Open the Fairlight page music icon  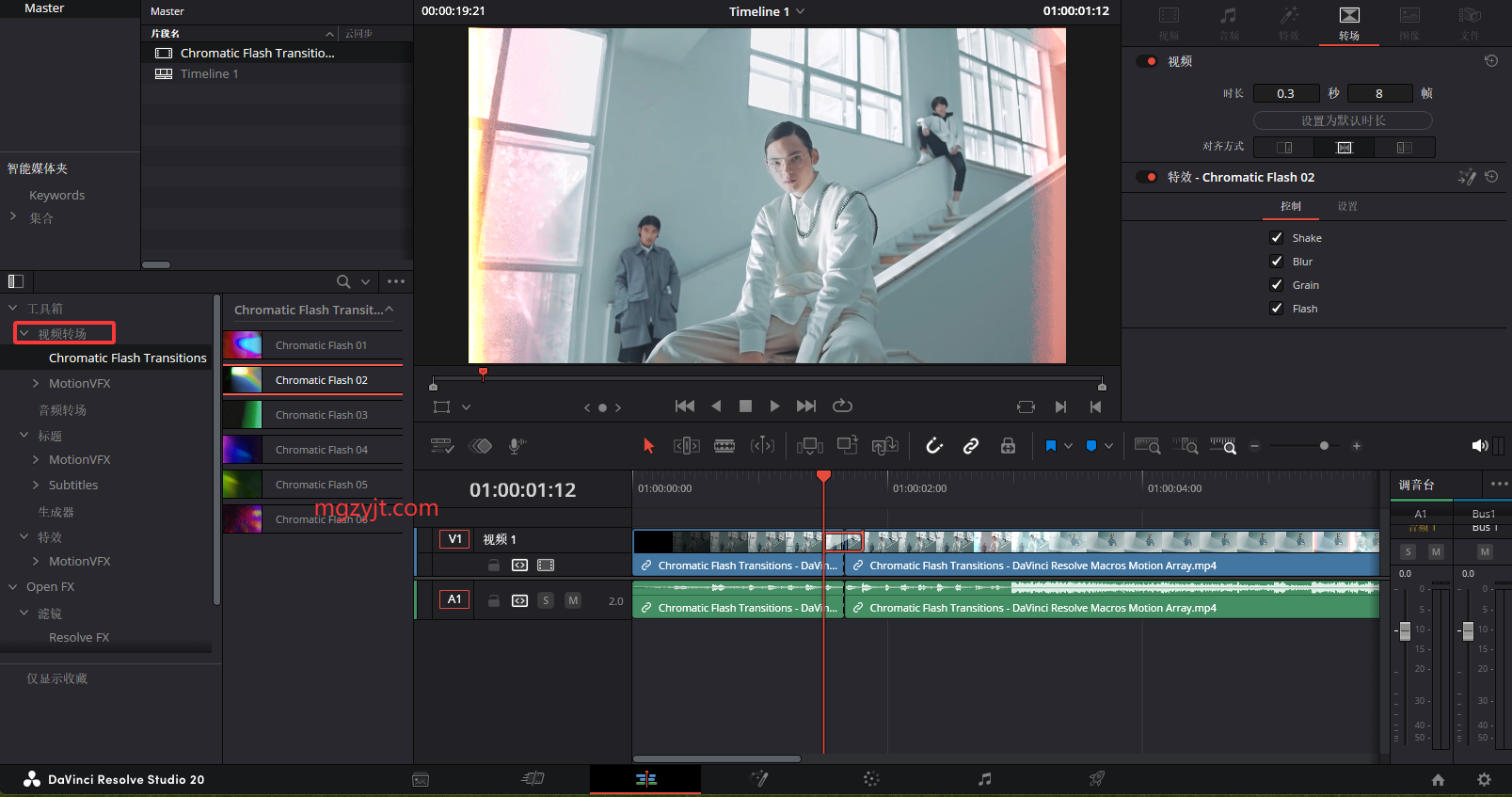[984, 779]
